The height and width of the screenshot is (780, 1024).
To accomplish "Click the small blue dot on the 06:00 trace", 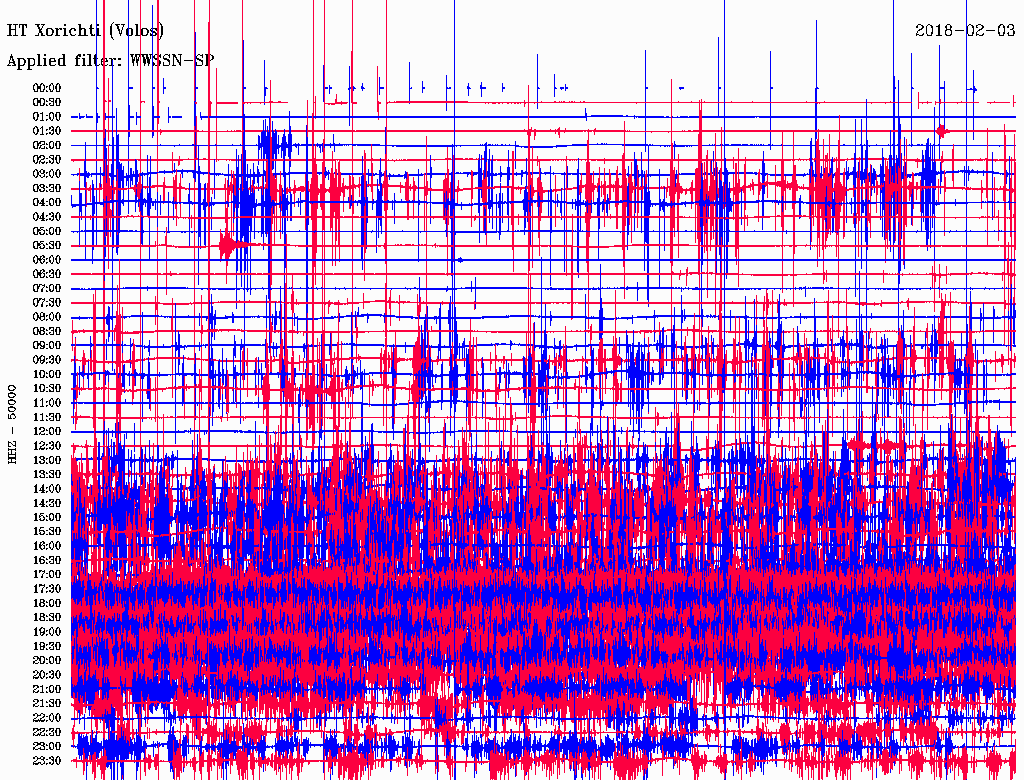I will 459,260.
